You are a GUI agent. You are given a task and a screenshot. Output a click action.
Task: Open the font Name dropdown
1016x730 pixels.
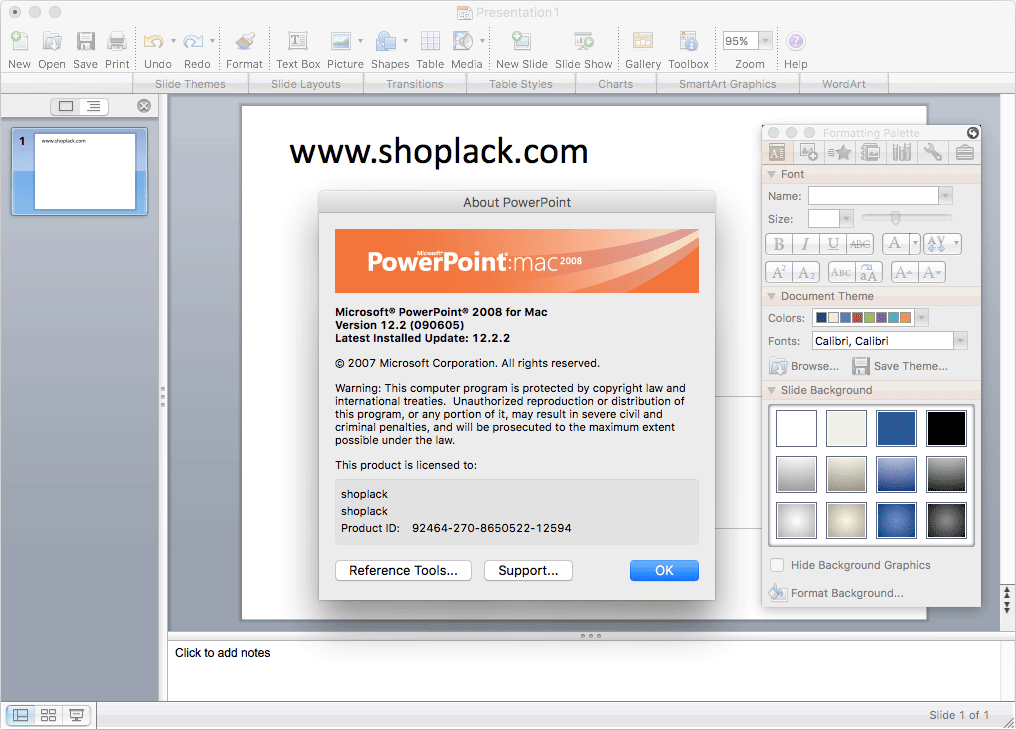[x=945, y=196]
